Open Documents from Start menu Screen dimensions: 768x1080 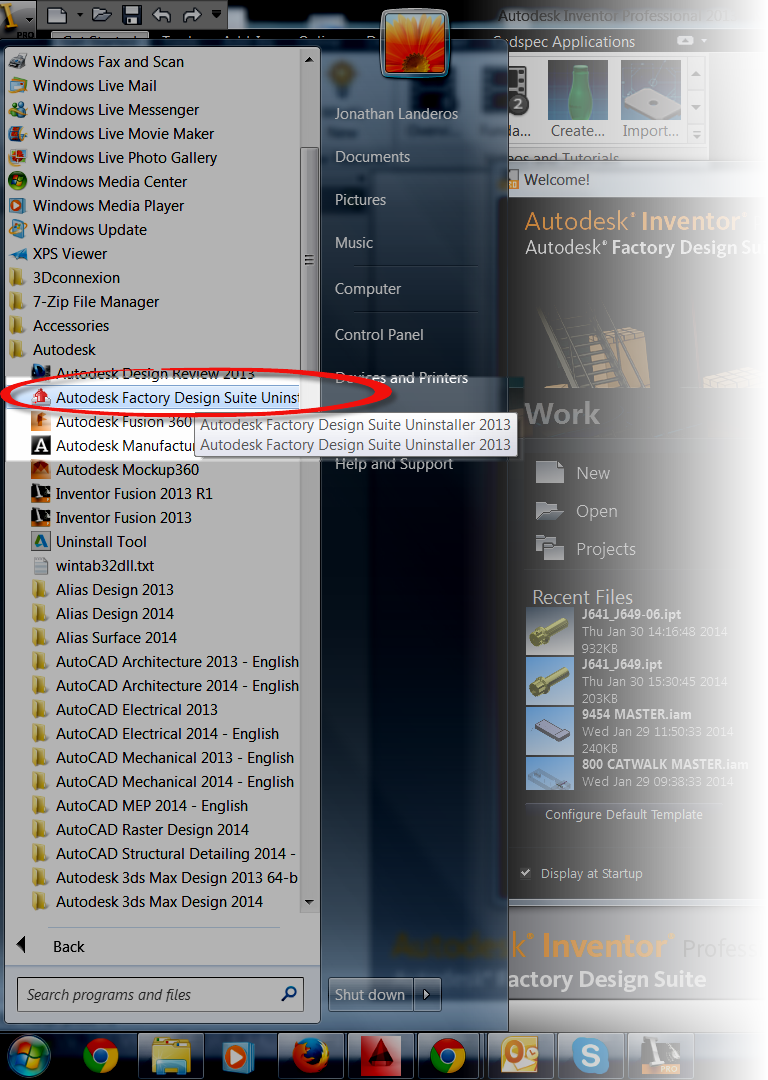tap(373, 157)
